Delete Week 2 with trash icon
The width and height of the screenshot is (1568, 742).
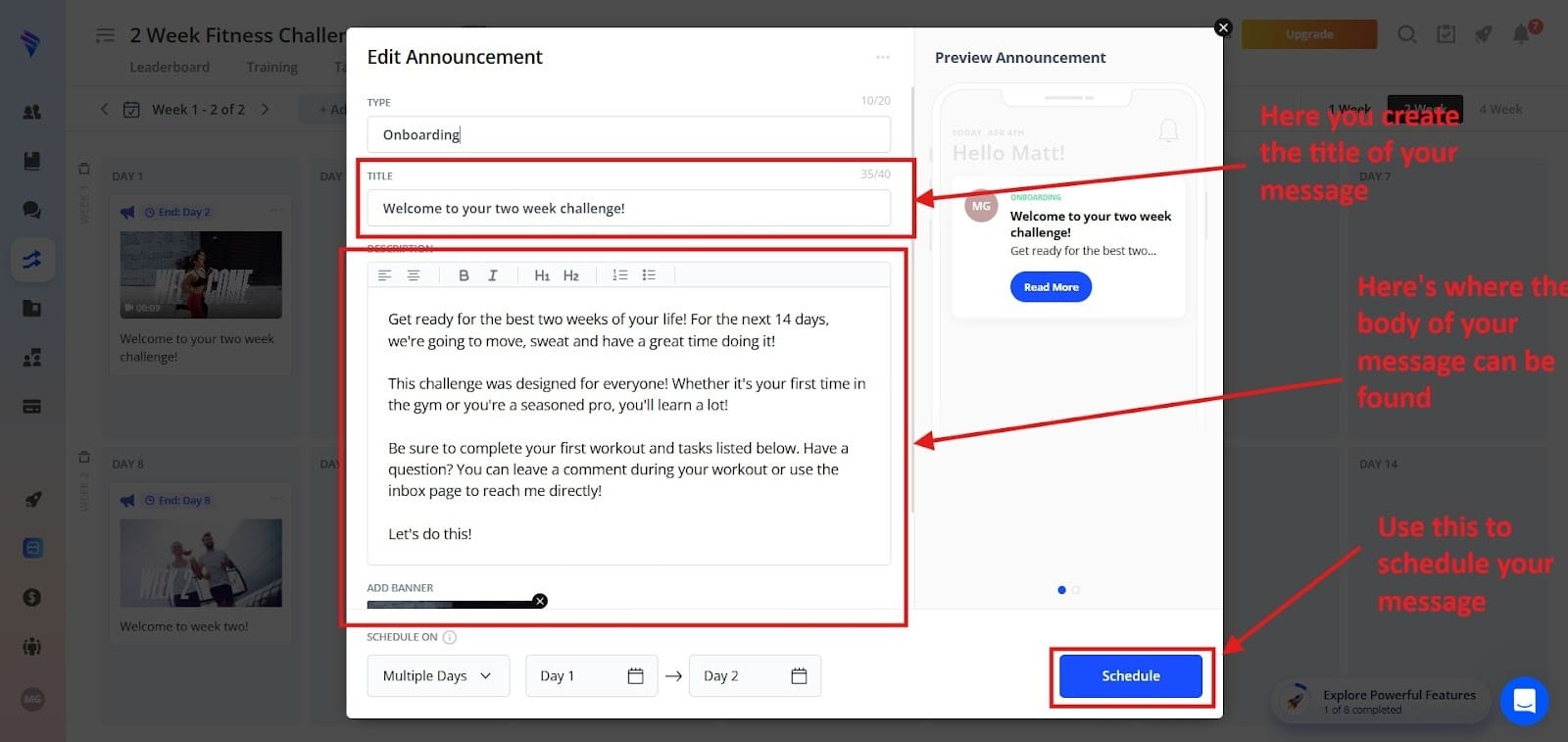(x=84, y=457)
